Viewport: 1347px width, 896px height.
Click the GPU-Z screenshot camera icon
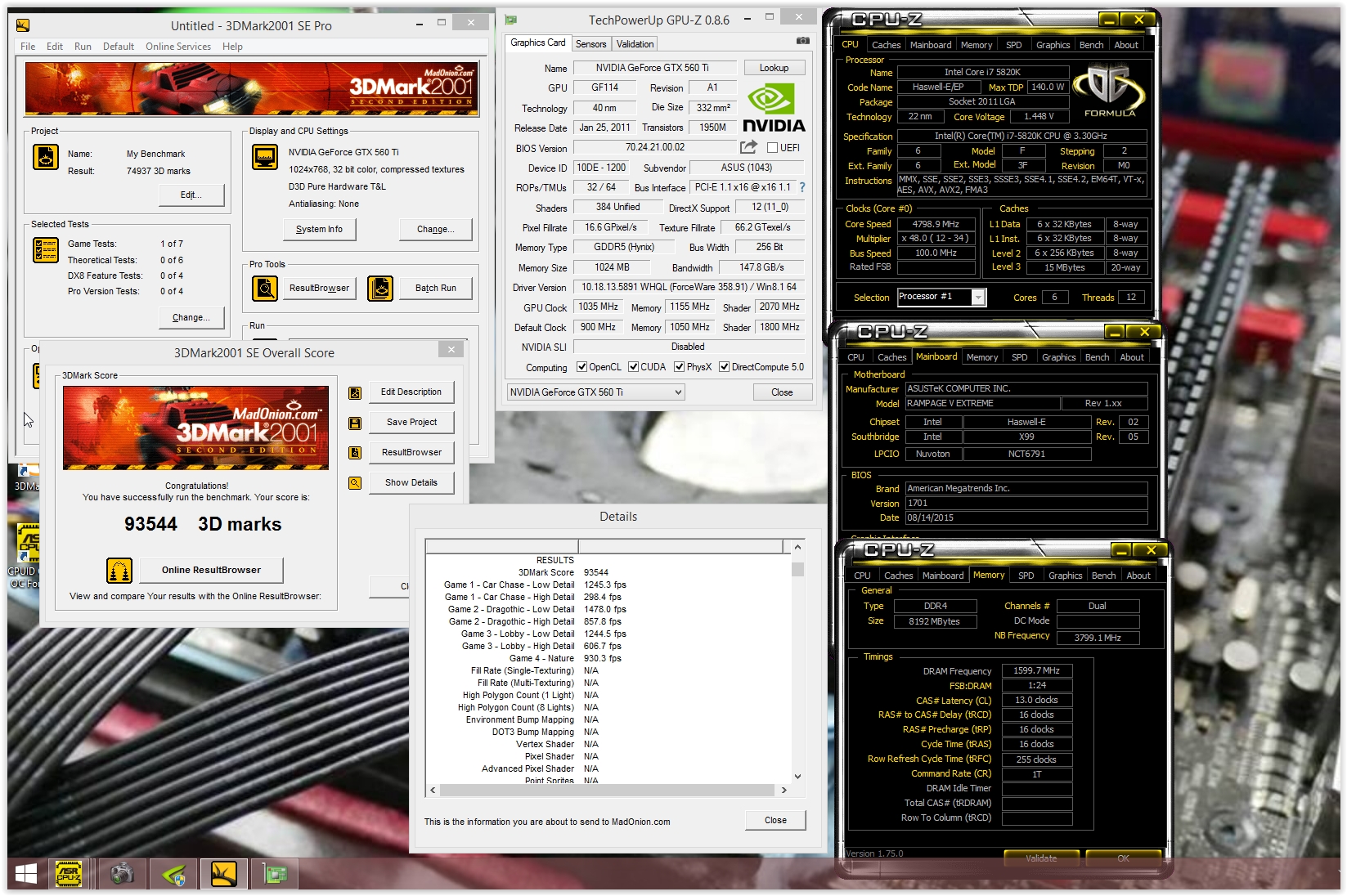803,41
